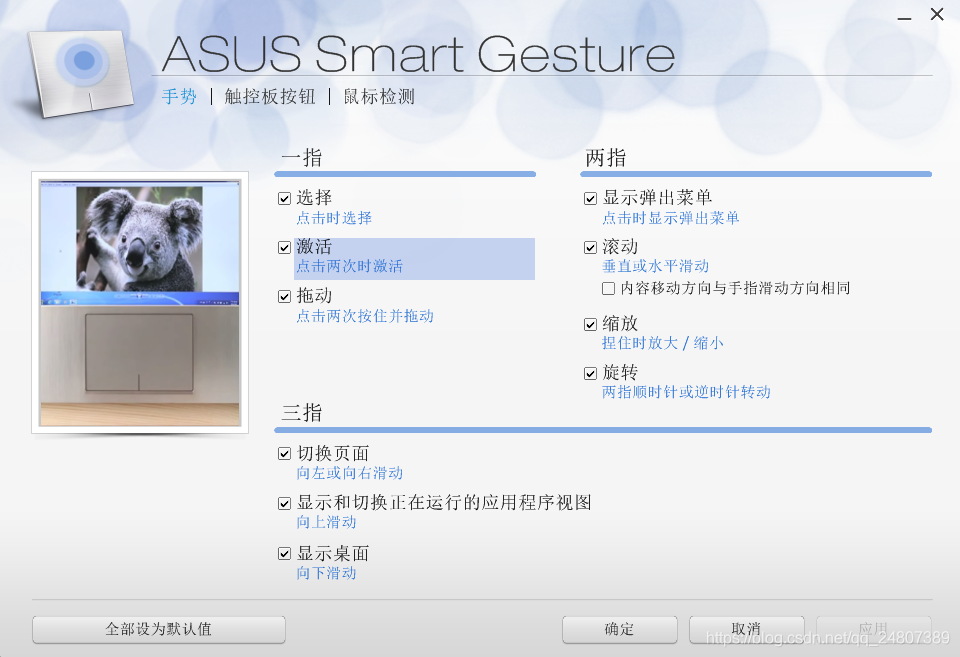
Task: Click the 点击时显示弹出菜单 description link
Action: pos(670,218)
